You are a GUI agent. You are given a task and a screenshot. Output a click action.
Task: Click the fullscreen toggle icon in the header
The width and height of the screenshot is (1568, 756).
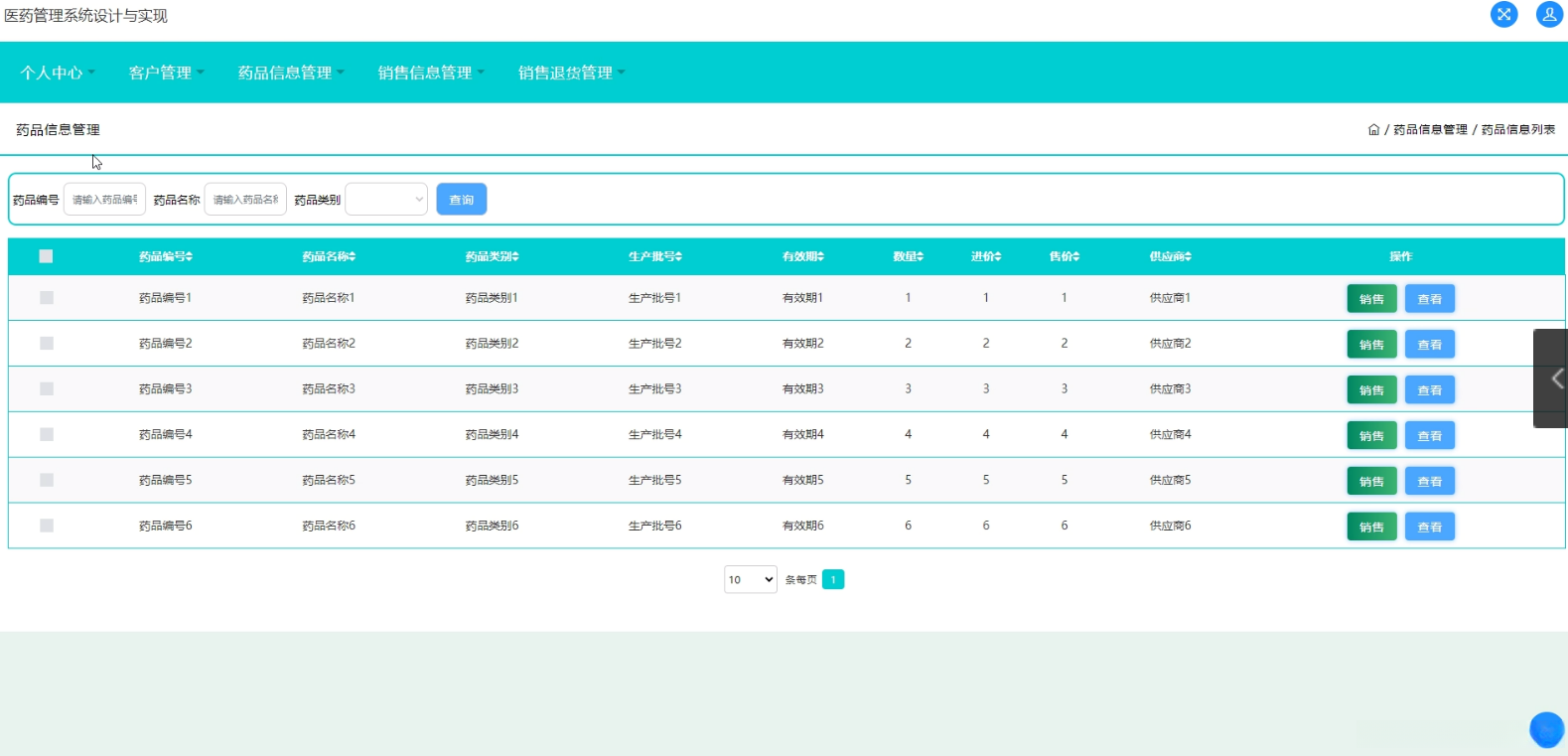[1504, 14]
